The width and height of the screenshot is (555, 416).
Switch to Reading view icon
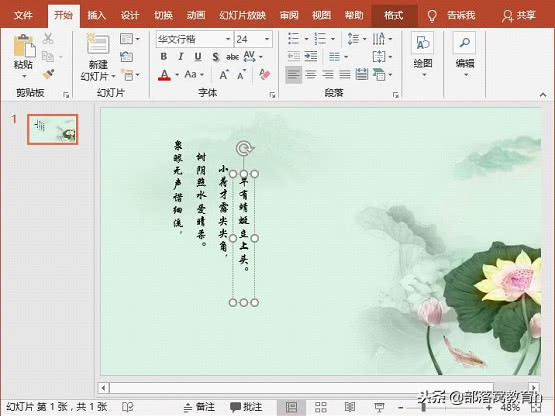pyautogui.click(x=350, y=407)
